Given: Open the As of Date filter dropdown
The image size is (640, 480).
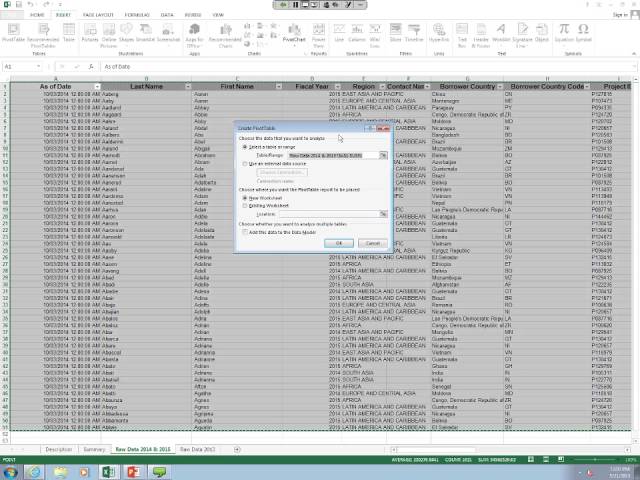Looking at the screenshot, I should click(97, 87).
